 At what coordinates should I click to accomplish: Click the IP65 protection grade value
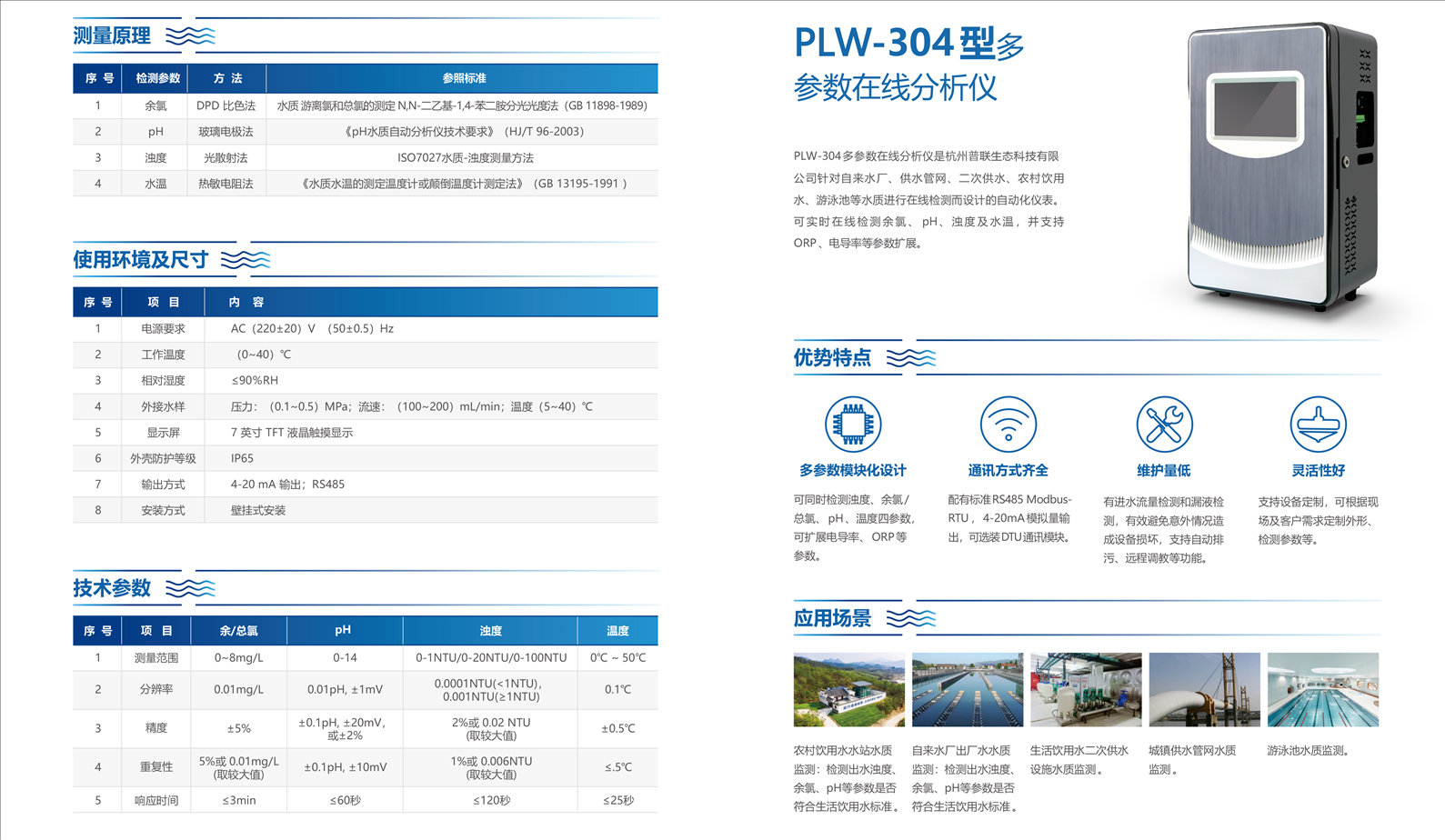pos(242,458)
